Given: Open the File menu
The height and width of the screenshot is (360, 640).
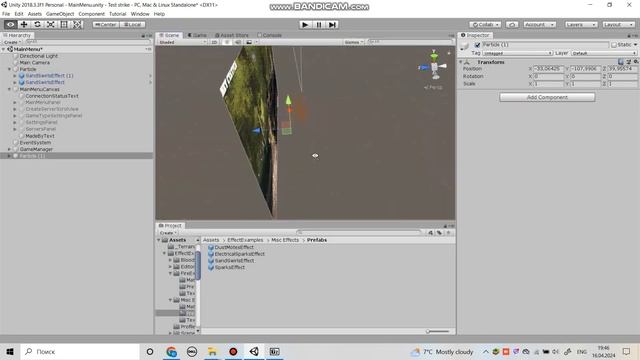Looking at the screenshot, I should point(6,14).
